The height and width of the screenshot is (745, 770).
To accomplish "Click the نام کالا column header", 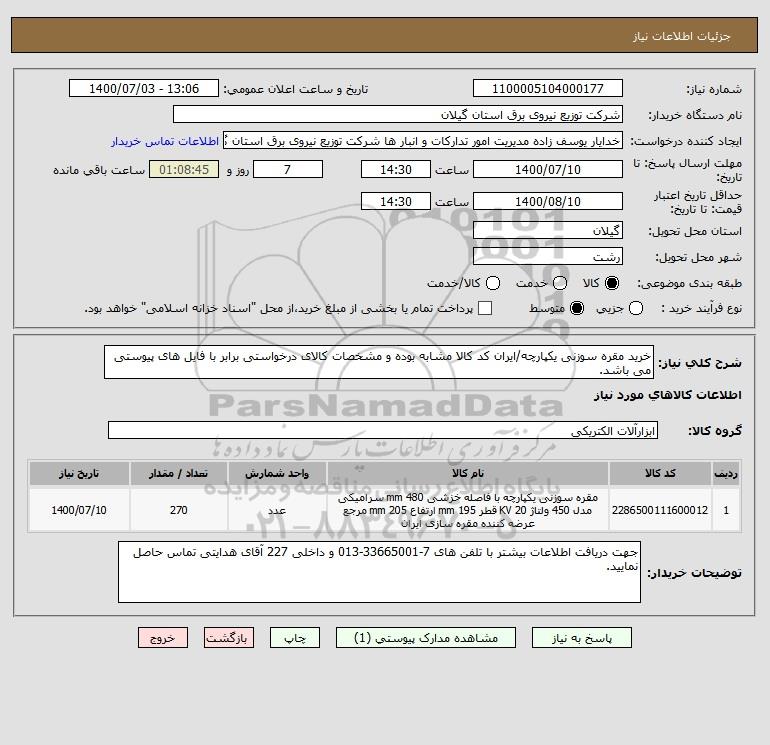I will coord(468,473).
